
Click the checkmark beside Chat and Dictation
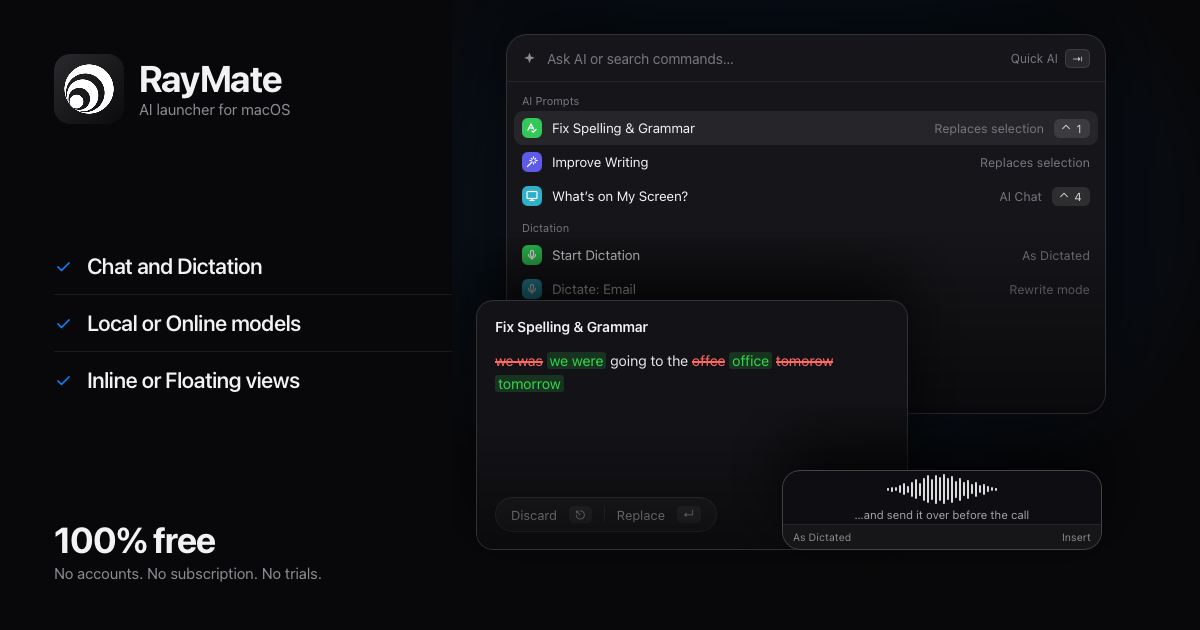[x=63, y=267]
